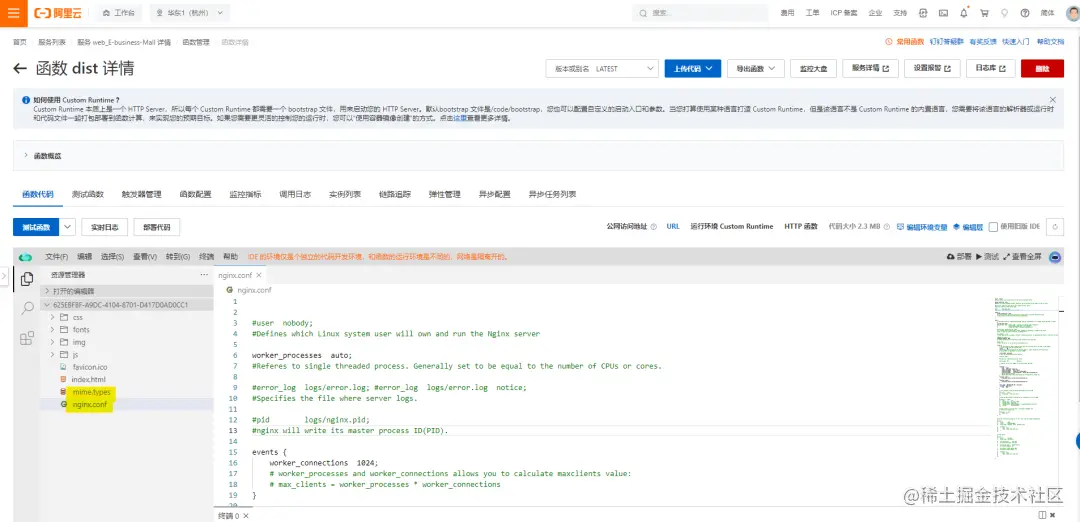Switch to the 触发器管理 tab
Viewport: 1080px width, 522px height.
point(141,194)
